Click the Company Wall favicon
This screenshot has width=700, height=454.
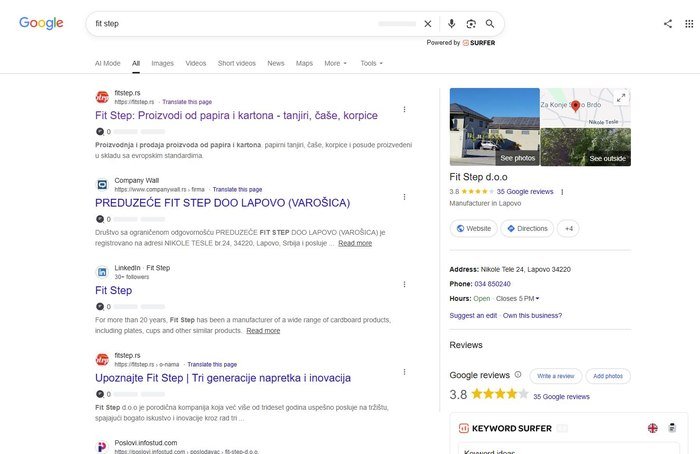tap(102, 184)
